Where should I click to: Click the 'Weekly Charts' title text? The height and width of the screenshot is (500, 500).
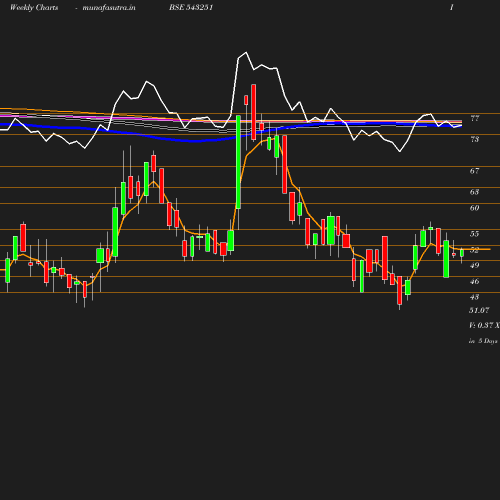tap(34, 7)
